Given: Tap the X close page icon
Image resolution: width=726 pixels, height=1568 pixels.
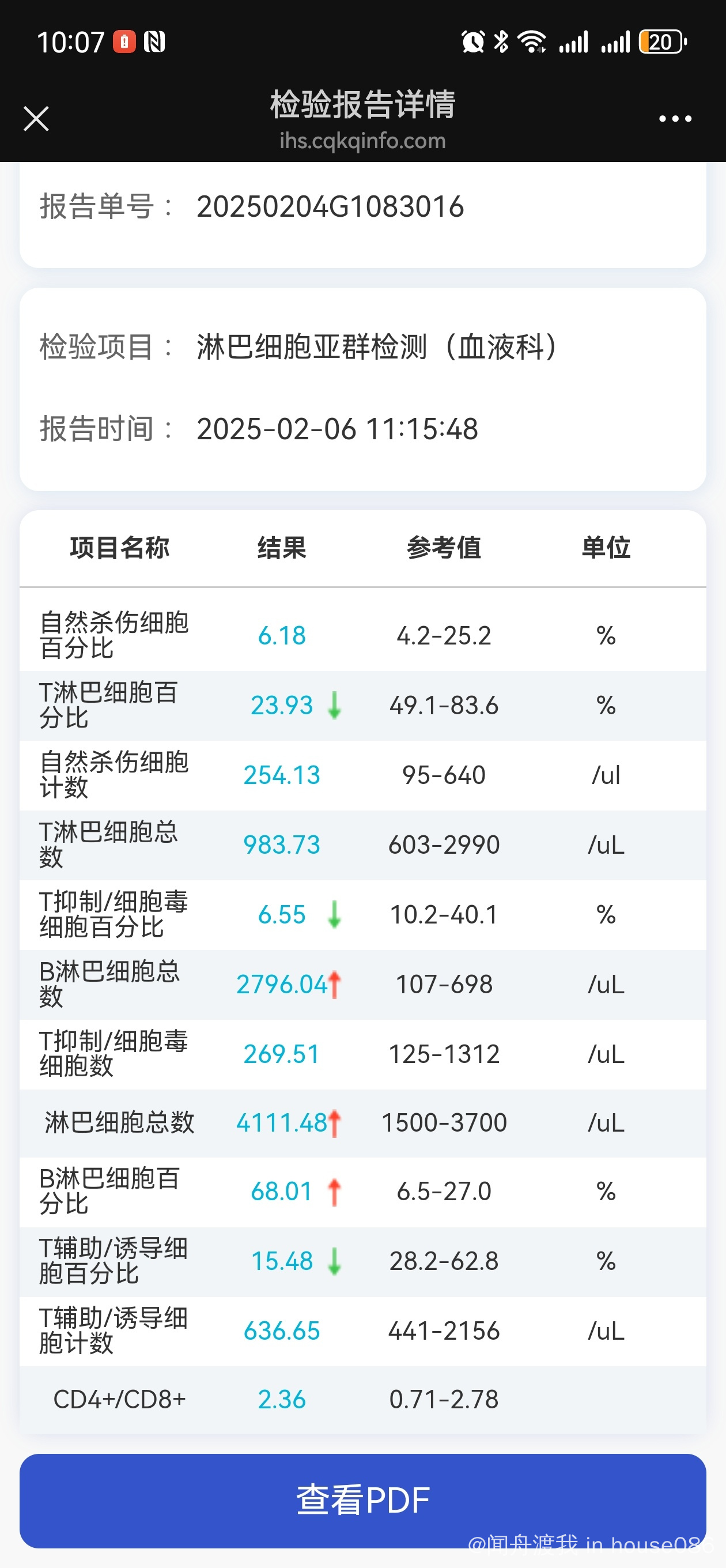Looking at the screenshot, I should pyautogui.click(x=36, y=119).
